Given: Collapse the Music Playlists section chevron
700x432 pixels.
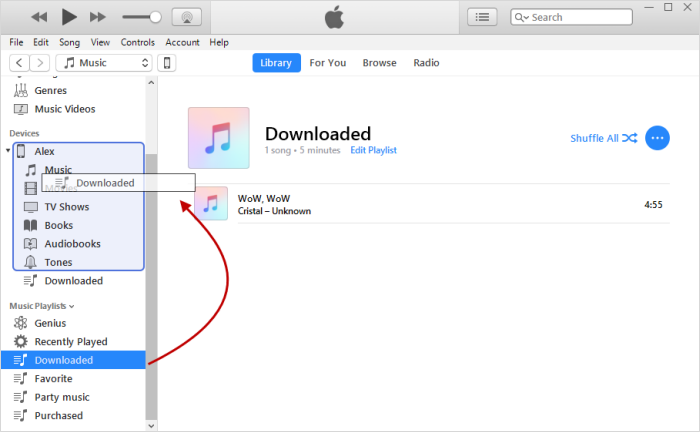Looking at the screenshot, I should 72,307.
